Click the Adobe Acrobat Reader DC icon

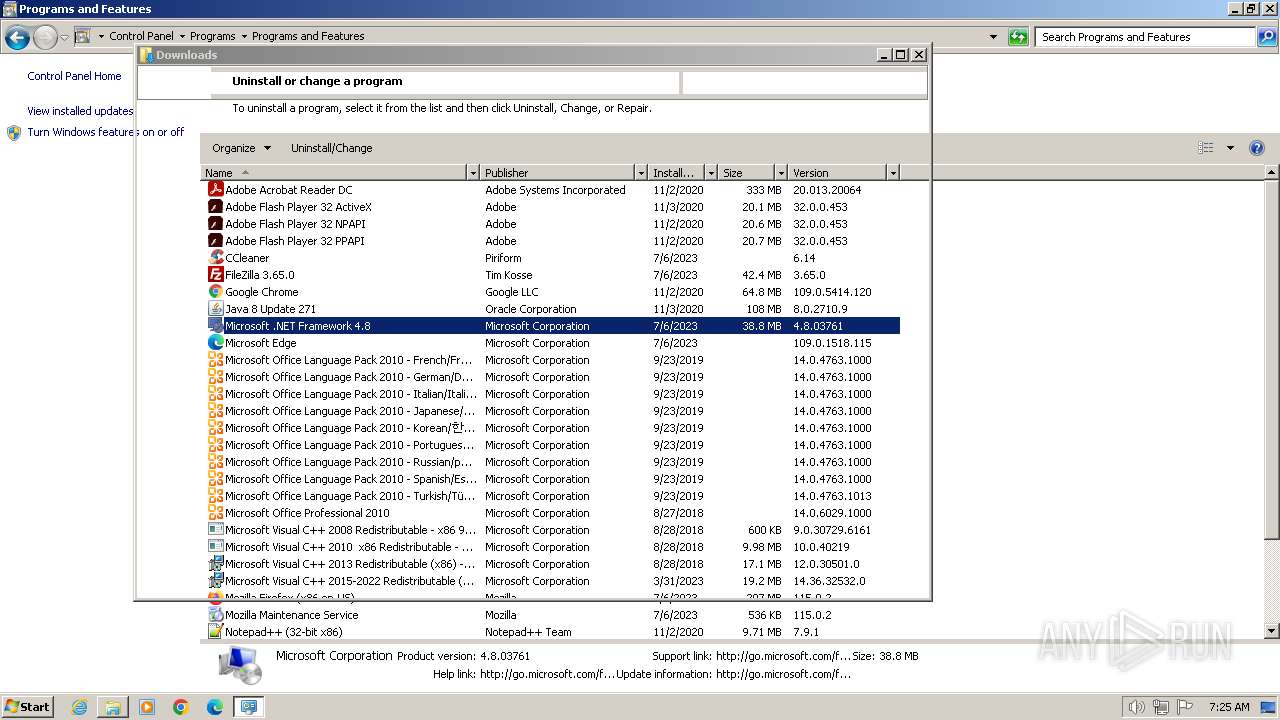coord(215,190)
